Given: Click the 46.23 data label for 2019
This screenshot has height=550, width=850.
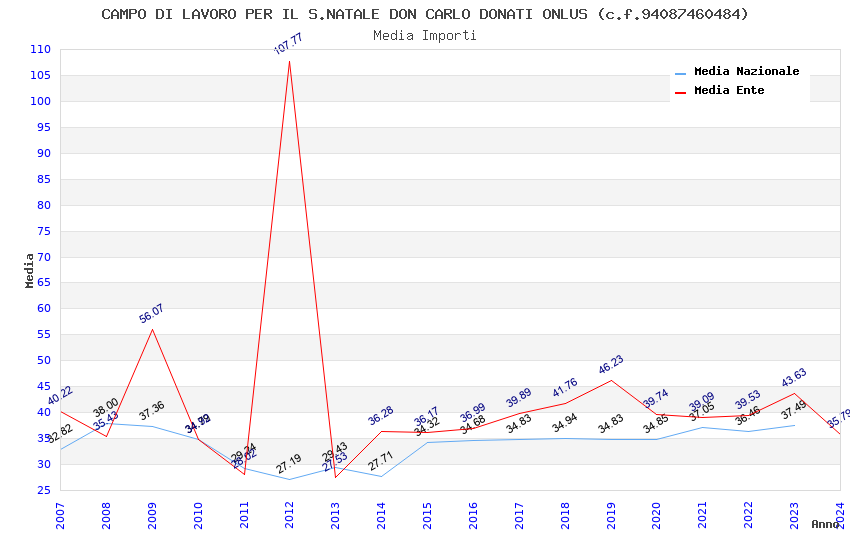Looking at the screenshot, I should click(x=611, y=364).
